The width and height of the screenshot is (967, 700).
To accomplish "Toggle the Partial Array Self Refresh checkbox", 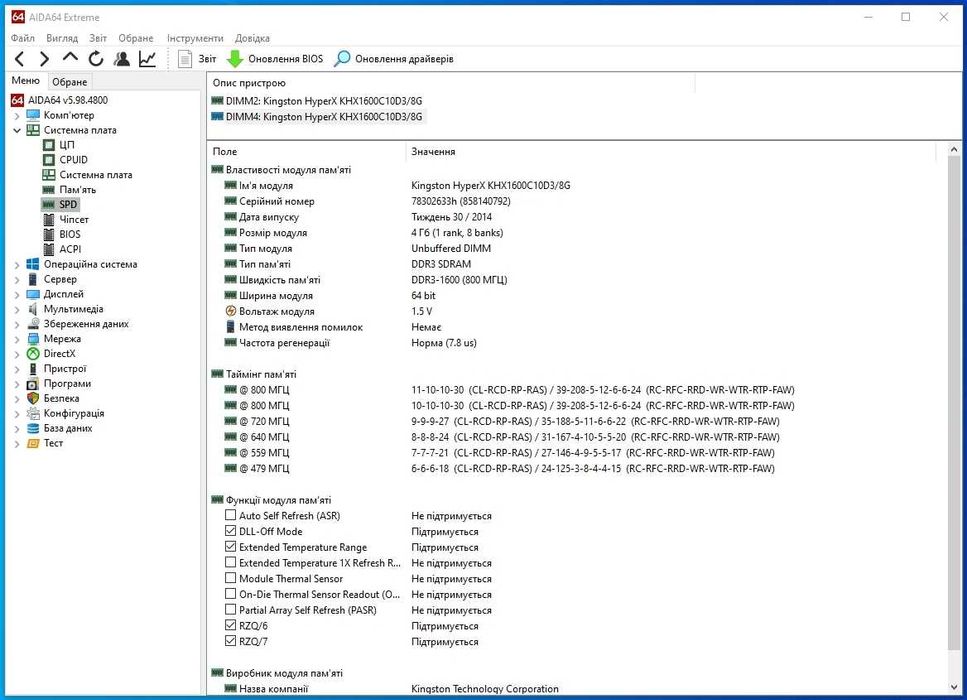I will click(230, 609).
